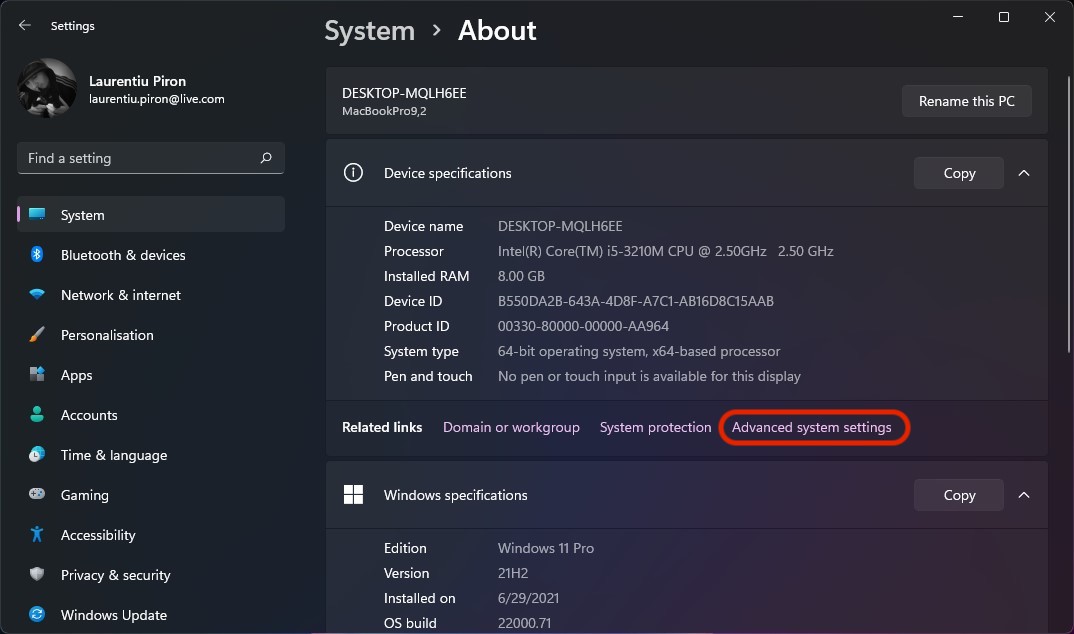Click the Windows logo beside Windows specifications
The height and width of the screenshot is (634, 1074).
[x=353, y=494]
